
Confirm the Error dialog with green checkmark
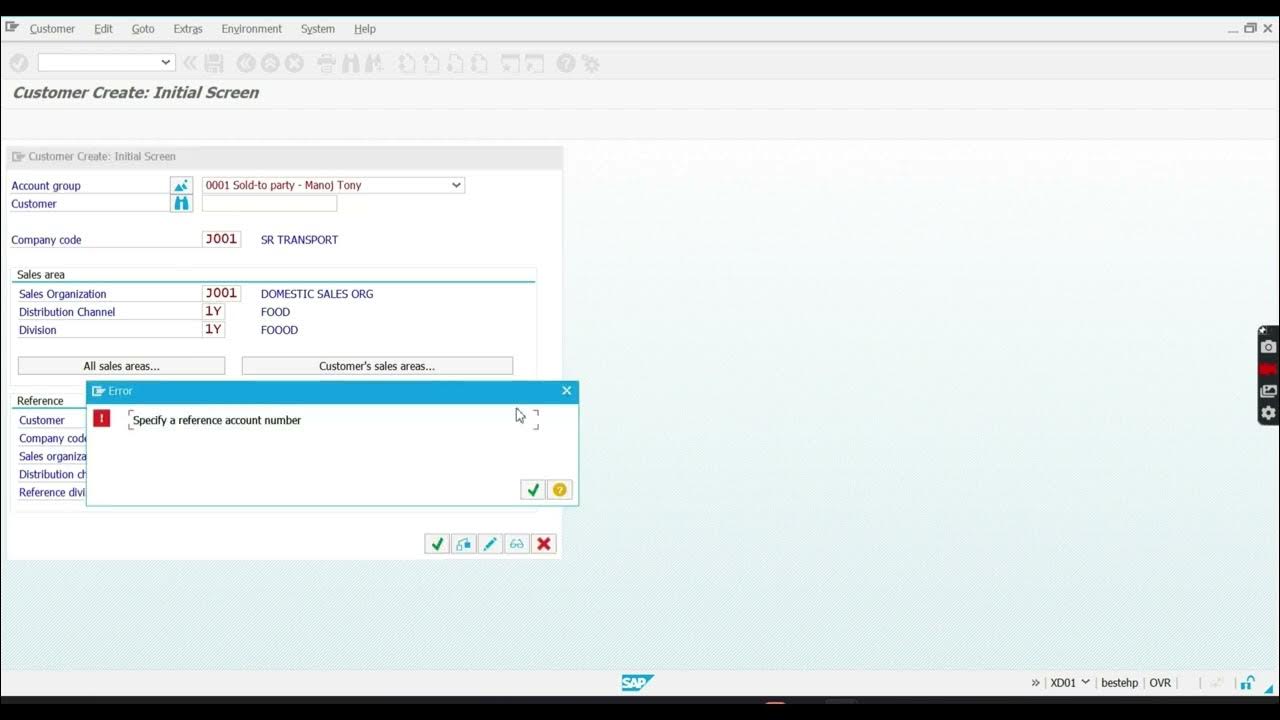[533, 490]
